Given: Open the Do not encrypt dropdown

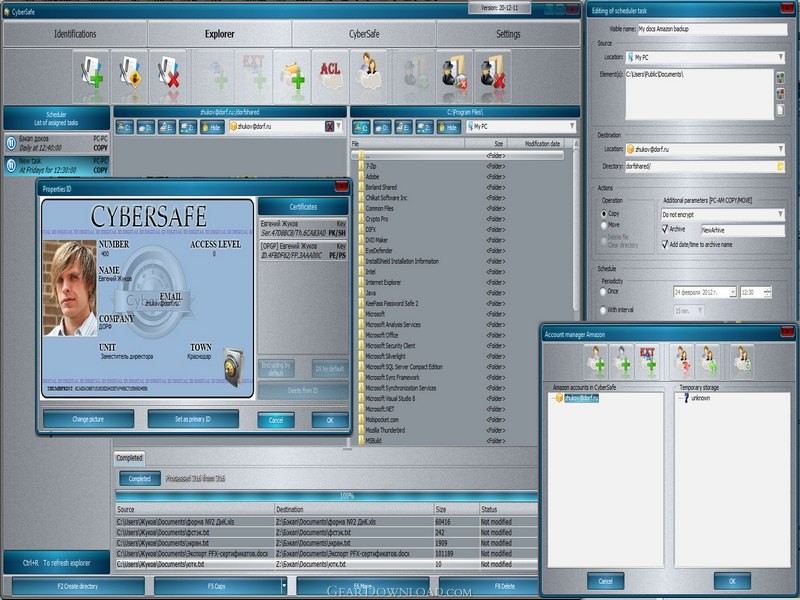Looking at the screenshot, I should point(781,214).
